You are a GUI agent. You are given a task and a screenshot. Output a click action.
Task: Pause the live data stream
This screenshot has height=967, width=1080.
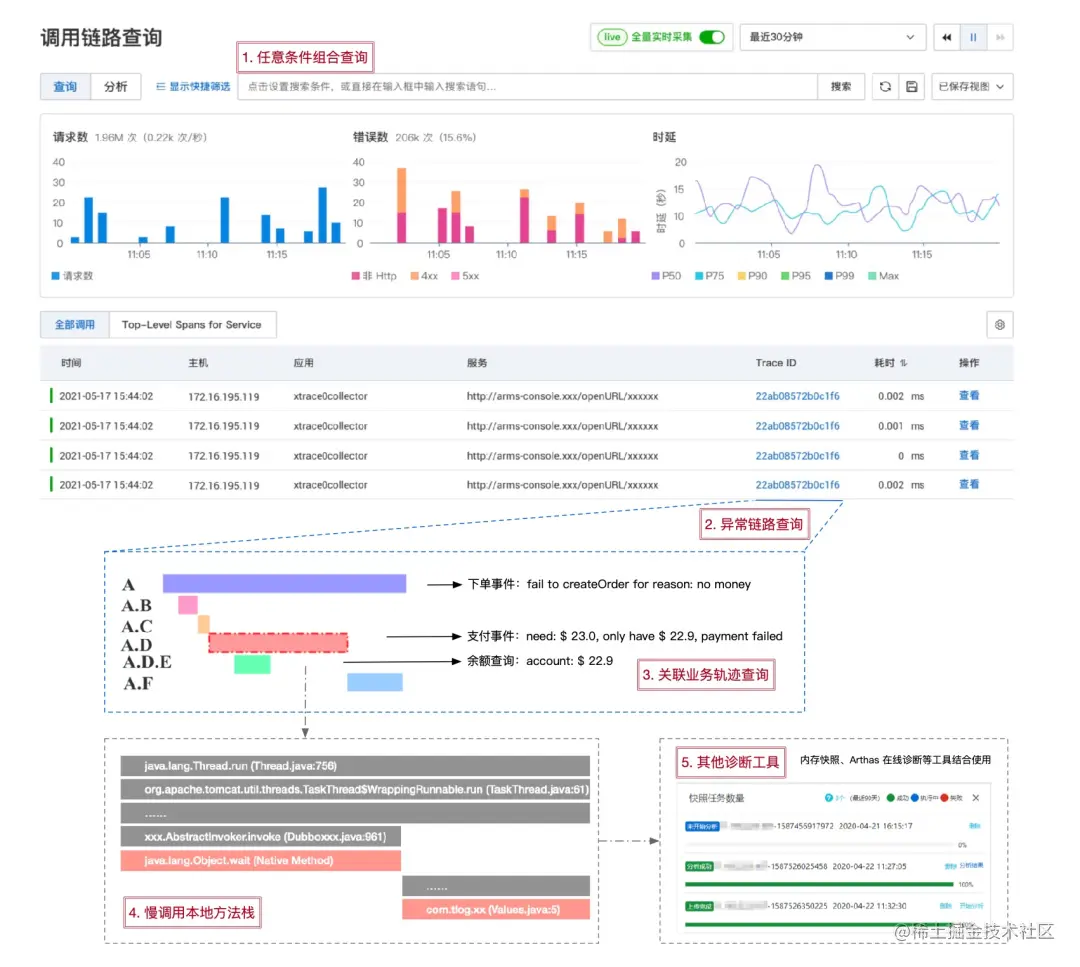973,37
